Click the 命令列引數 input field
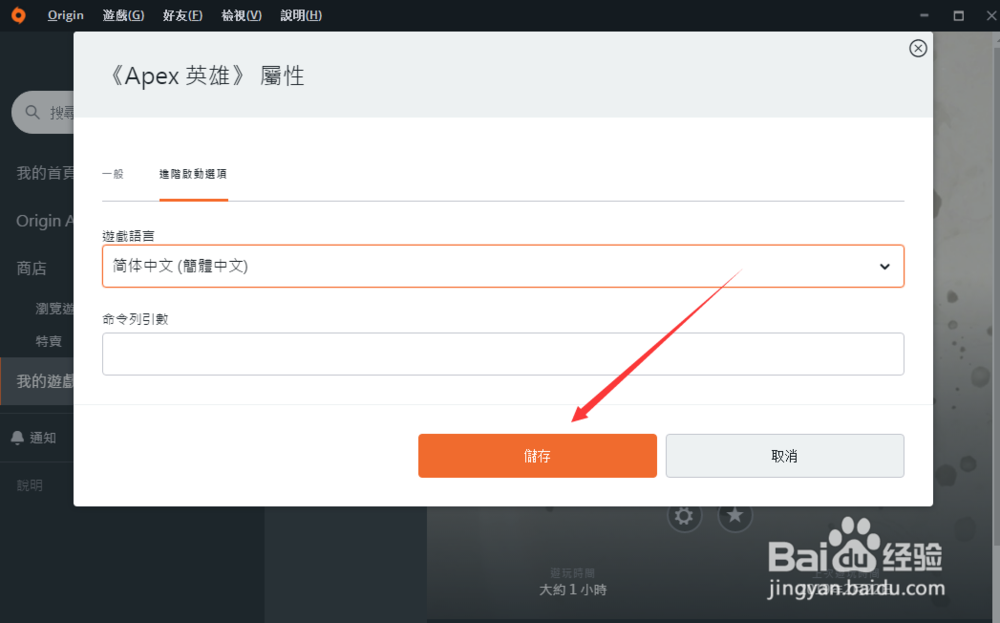This screenshot has width=1000, height=623. 503,354
